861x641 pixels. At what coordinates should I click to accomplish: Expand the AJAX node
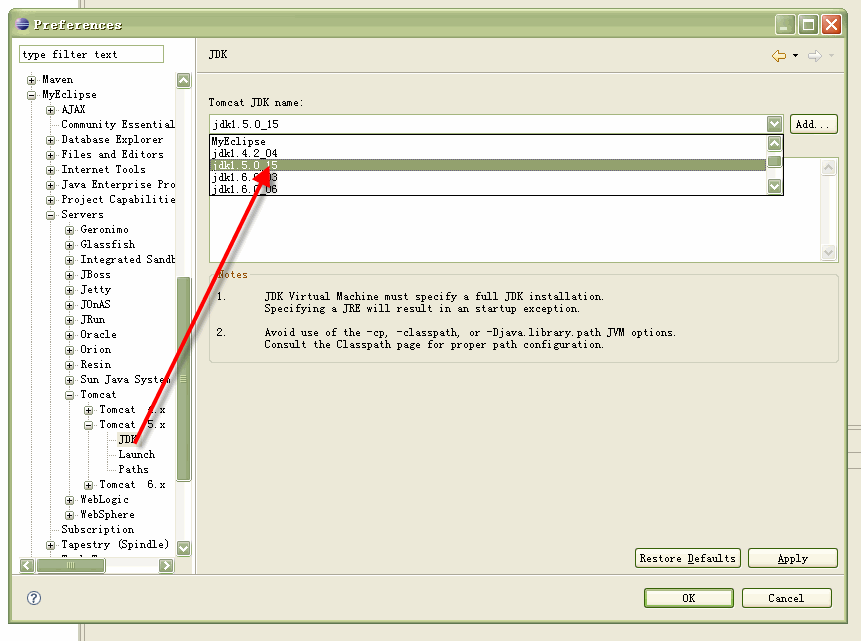point(51,110)
